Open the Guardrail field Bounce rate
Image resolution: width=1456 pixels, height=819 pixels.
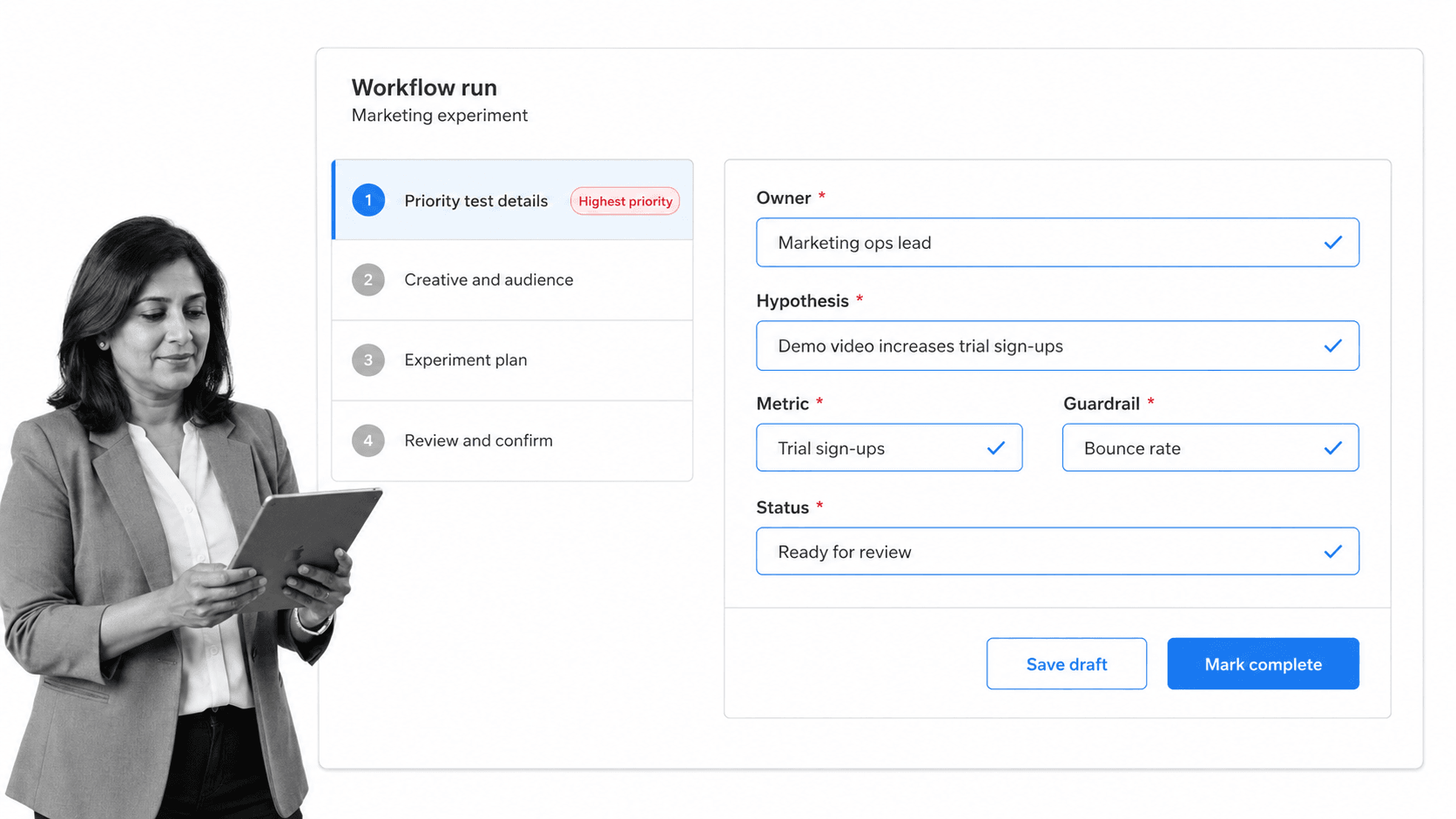1210,448
